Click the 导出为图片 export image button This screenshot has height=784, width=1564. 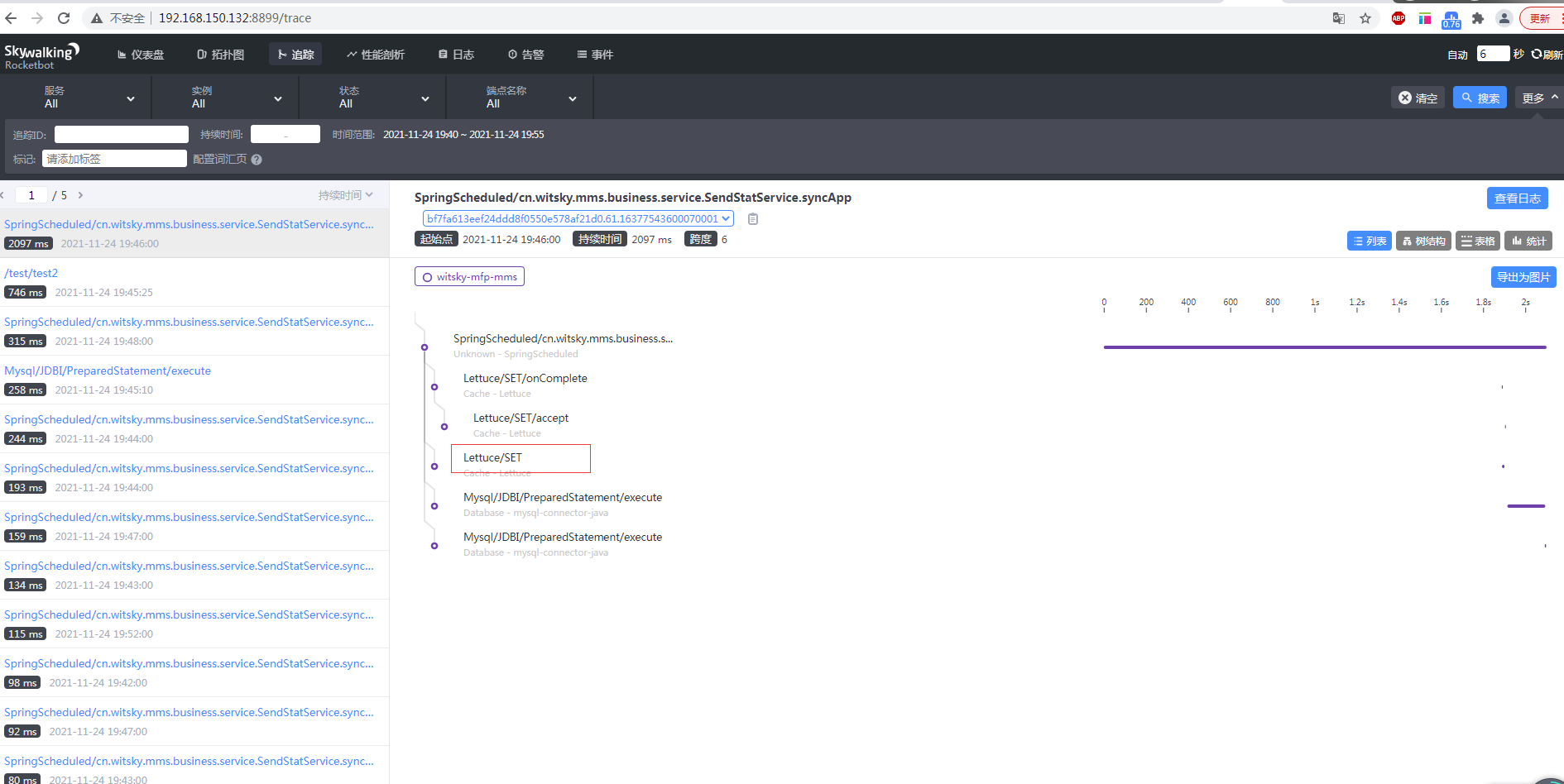1523,277
